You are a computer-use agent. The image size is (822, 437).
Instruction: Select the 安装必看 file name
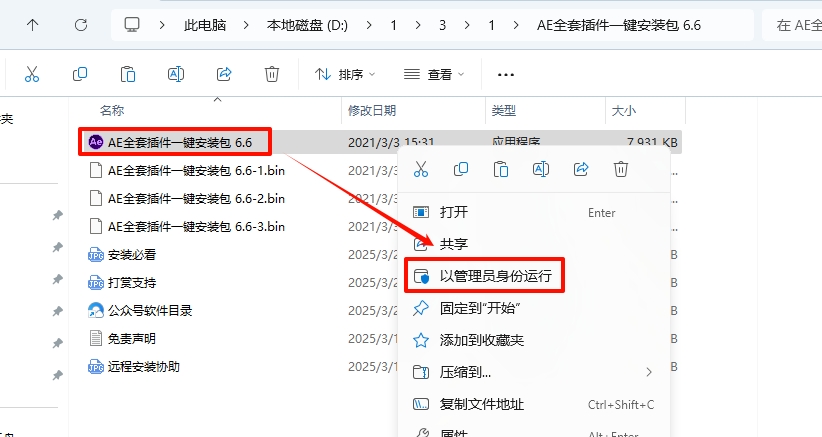[x=132, y=255]
